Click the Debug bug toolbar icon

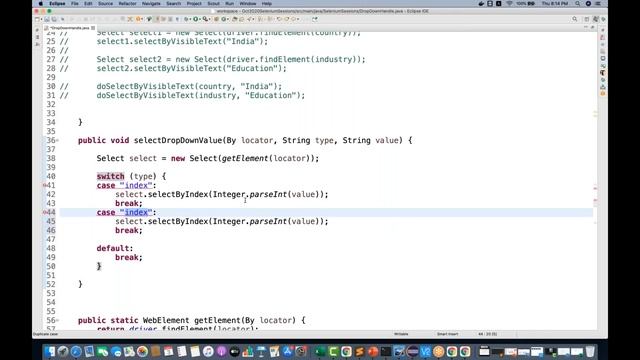point(186,19)
